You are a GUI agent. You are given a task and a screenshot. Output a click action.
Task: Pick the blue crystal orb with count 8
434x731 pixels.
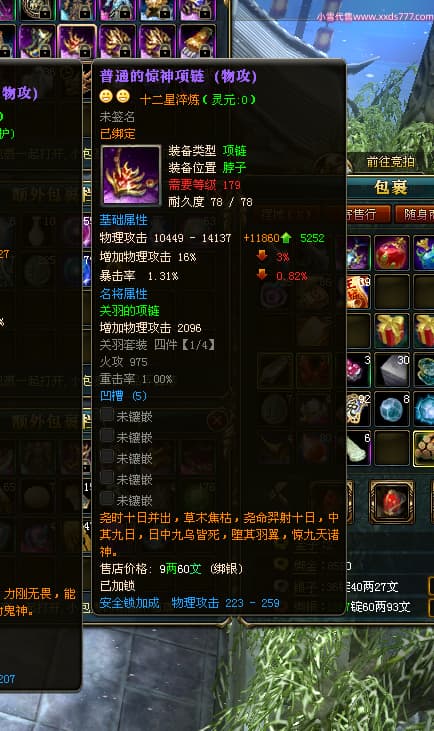pos(392,409)
